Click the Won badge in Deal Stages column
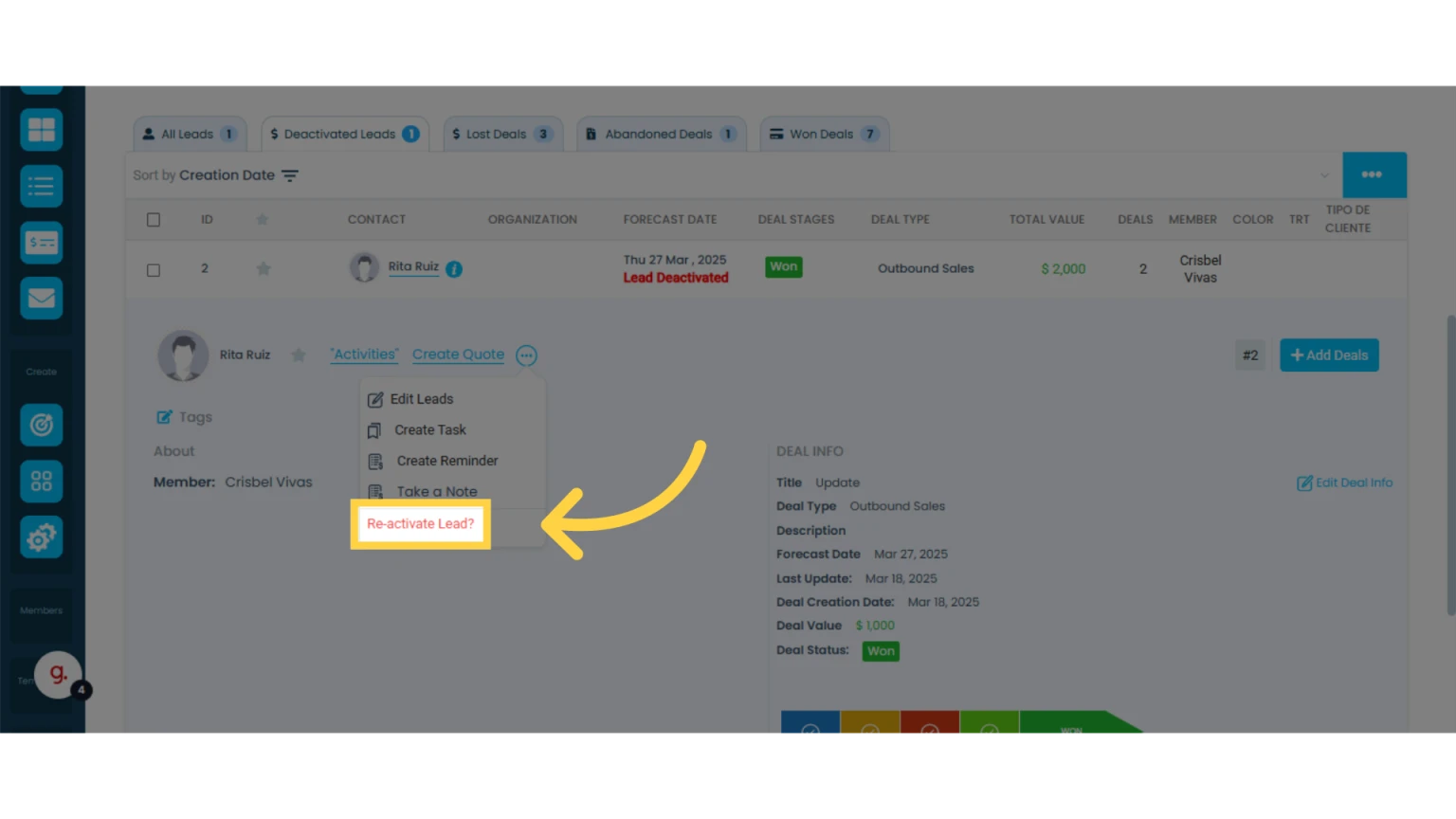 (784, 267)
